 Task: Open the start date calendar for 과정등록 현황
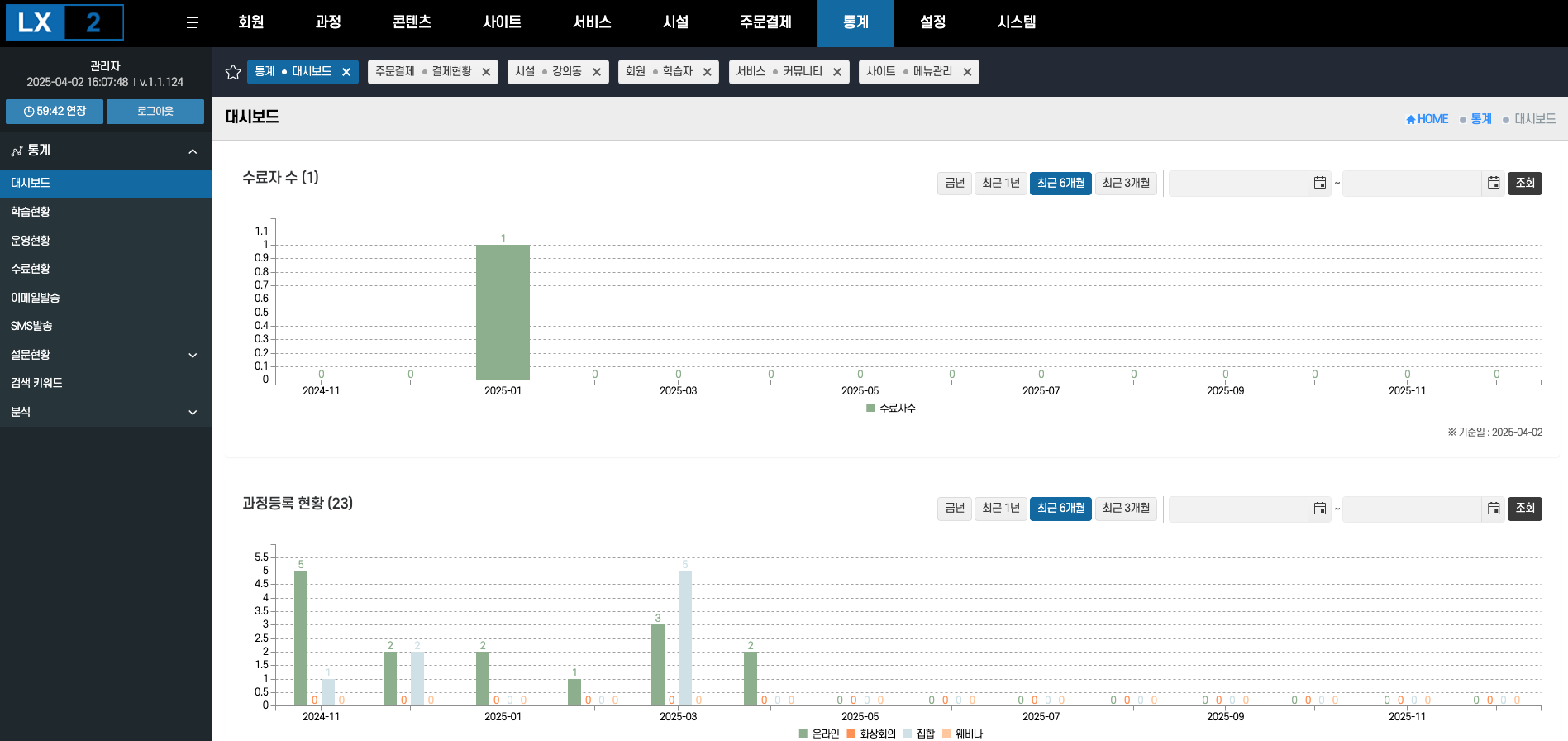[x=1319, y=509]
